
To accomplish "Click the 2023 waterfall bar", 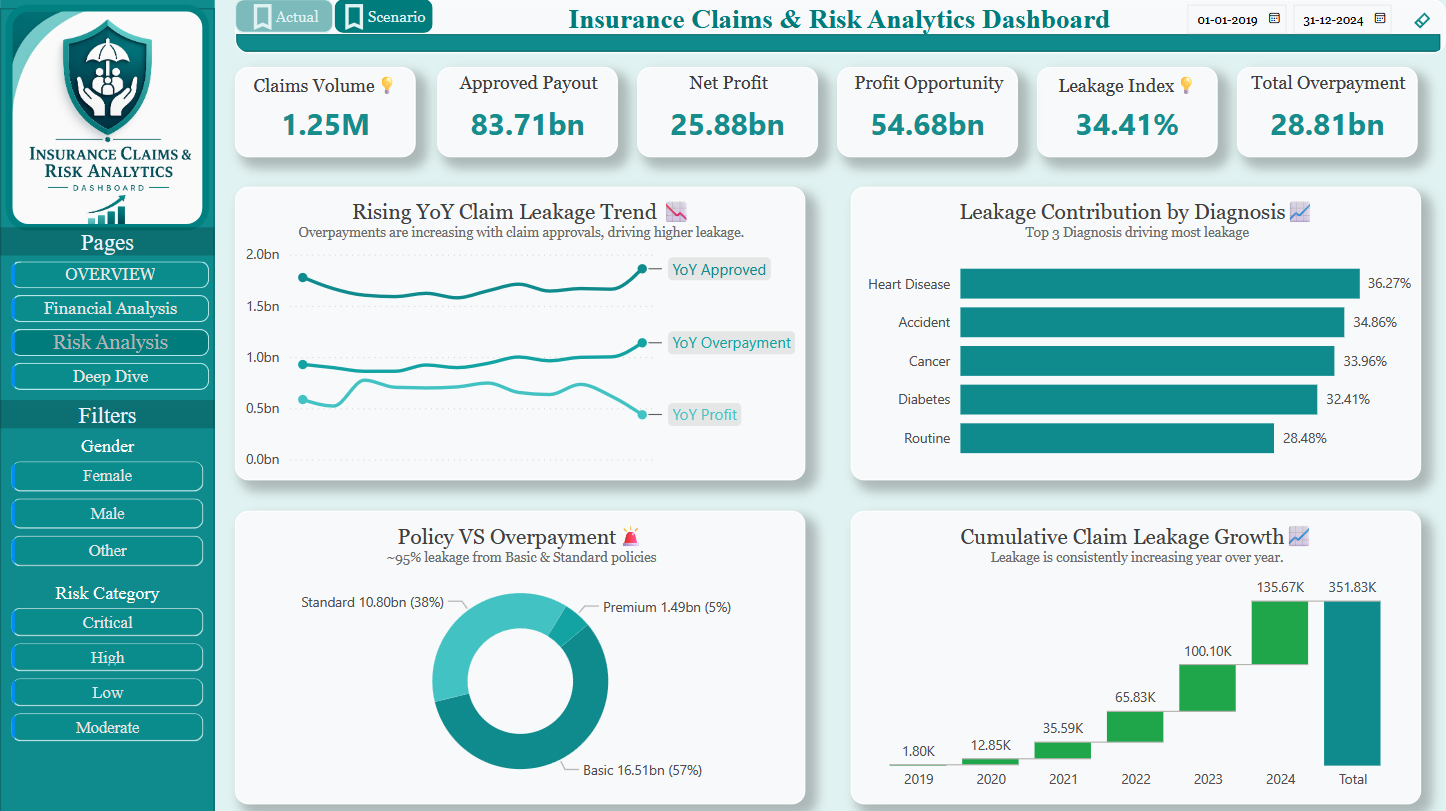I will pyautogui.click(x=1207, y=688).
